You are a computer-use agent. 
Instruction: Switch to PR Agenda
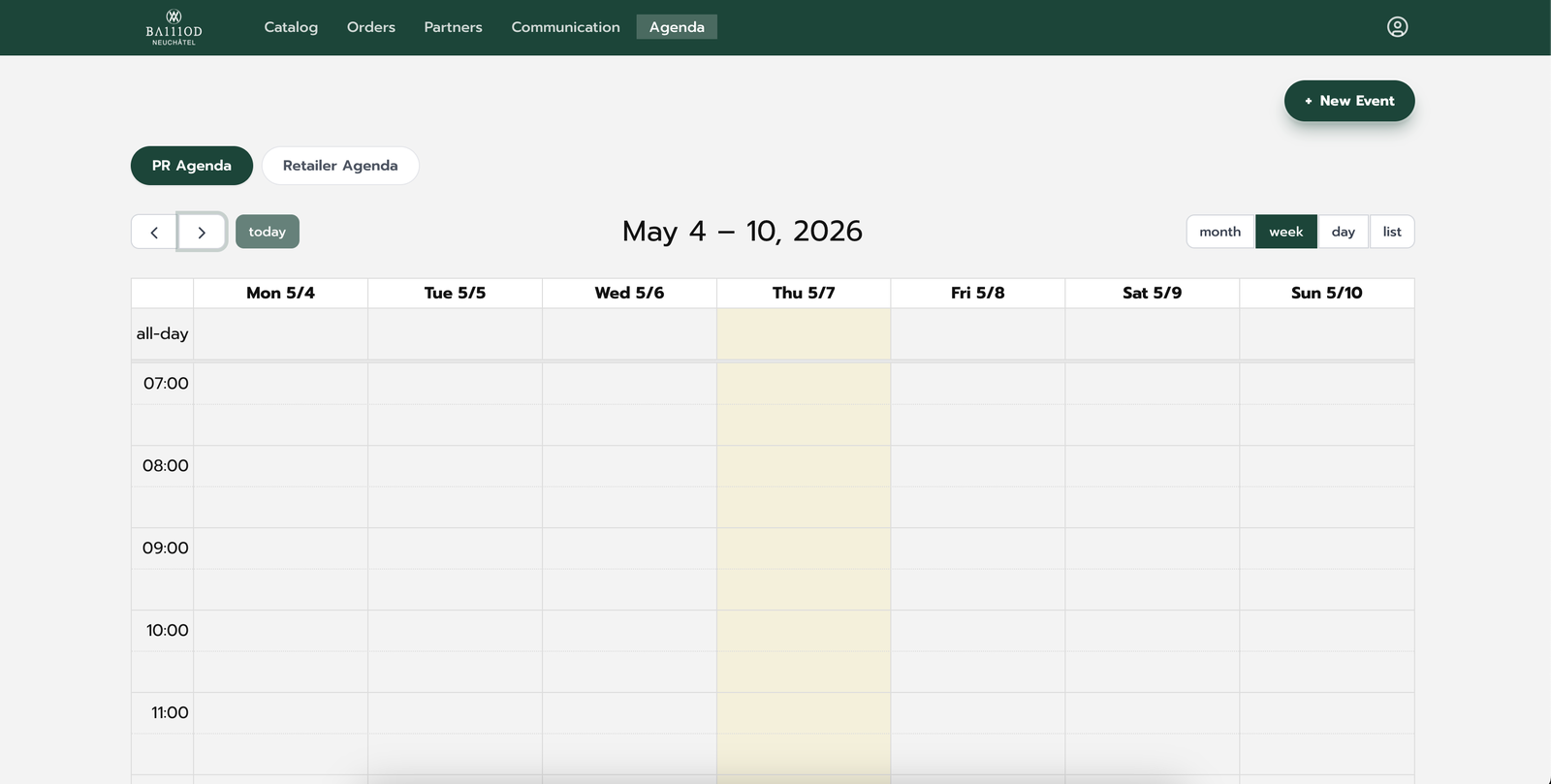[x=192, y=166]
